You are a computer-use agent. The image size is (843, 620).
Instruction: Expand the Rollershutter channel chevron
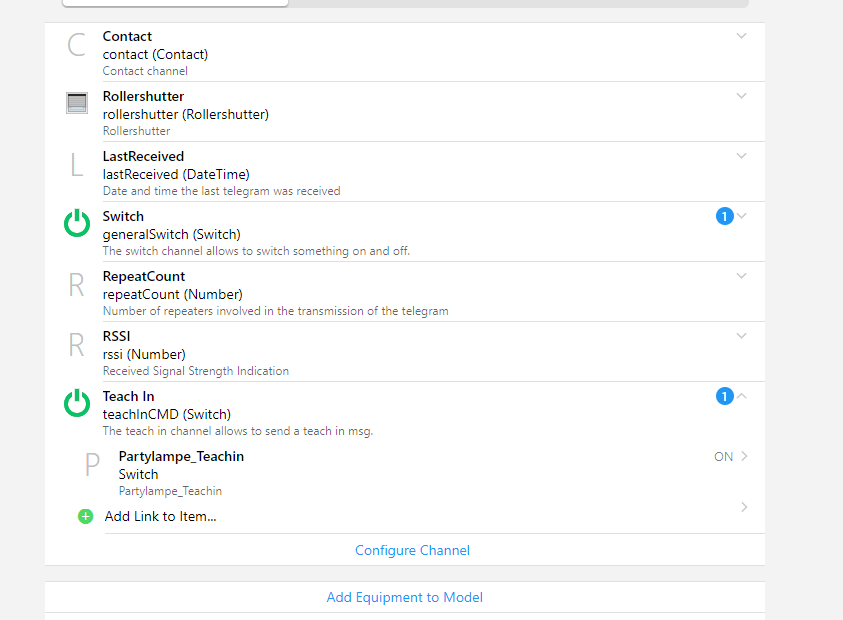[741, 96]
